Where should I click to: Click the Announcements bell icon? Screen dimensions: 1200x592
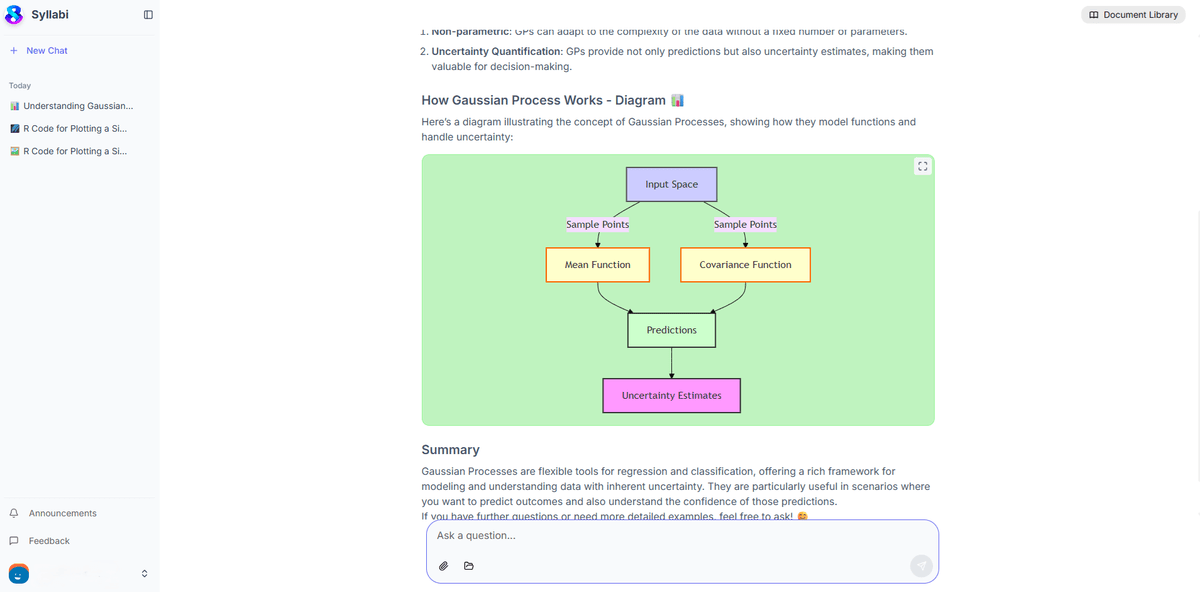coord(14,513)
